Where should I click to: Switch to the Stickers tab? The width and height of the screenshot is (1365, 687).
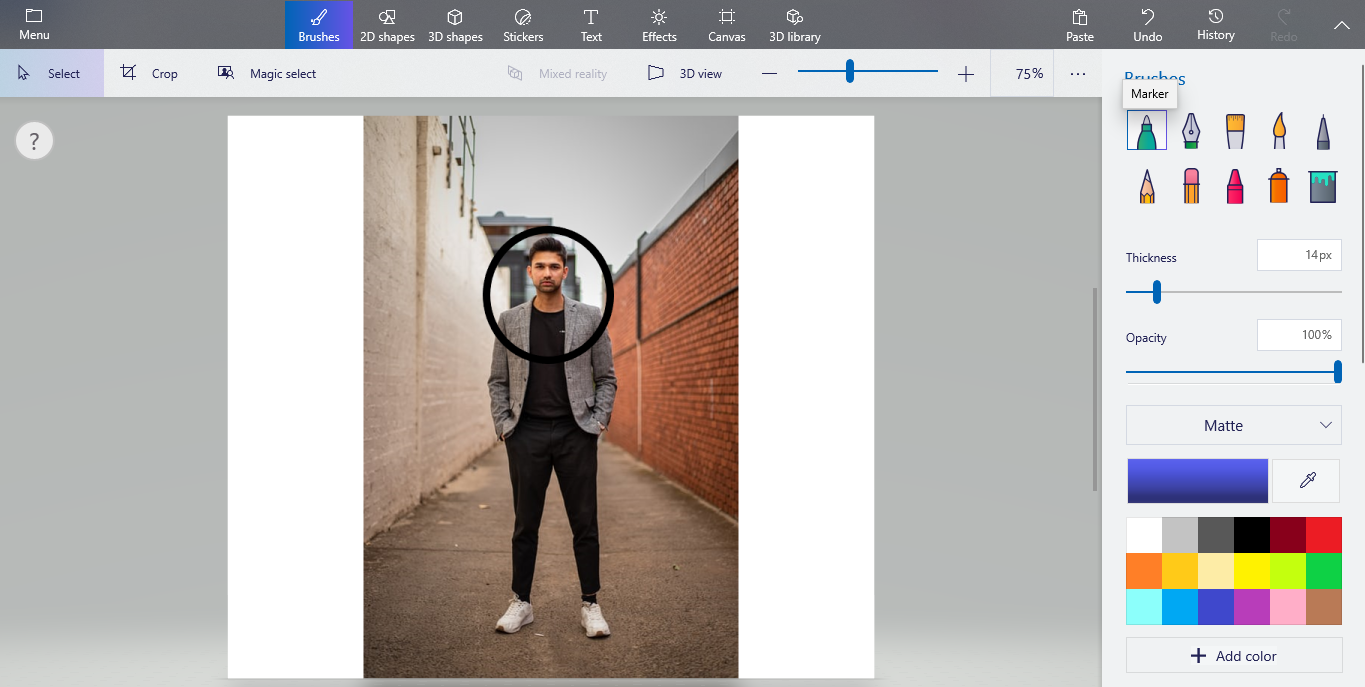pos(522,25)
